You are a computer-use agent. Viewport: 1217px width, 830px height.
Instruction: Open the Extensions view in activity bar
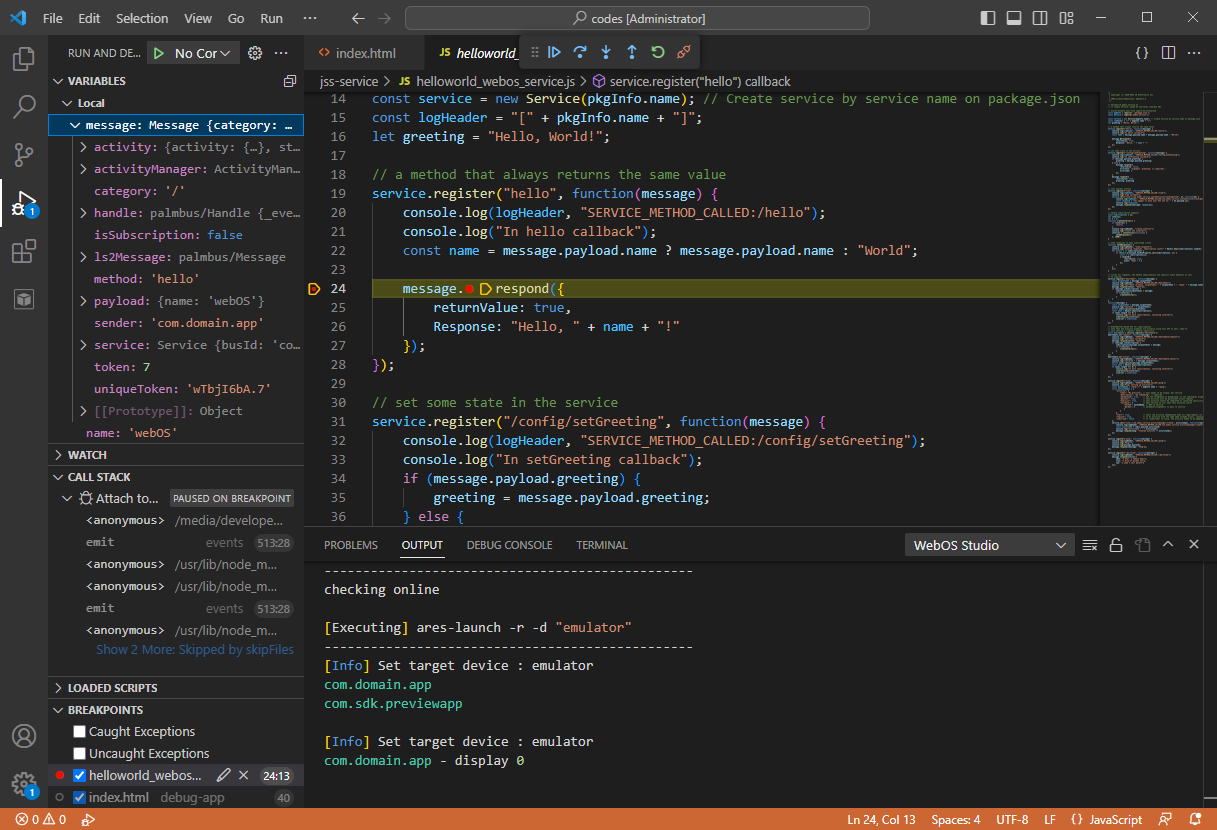click(x=24, y=252)
